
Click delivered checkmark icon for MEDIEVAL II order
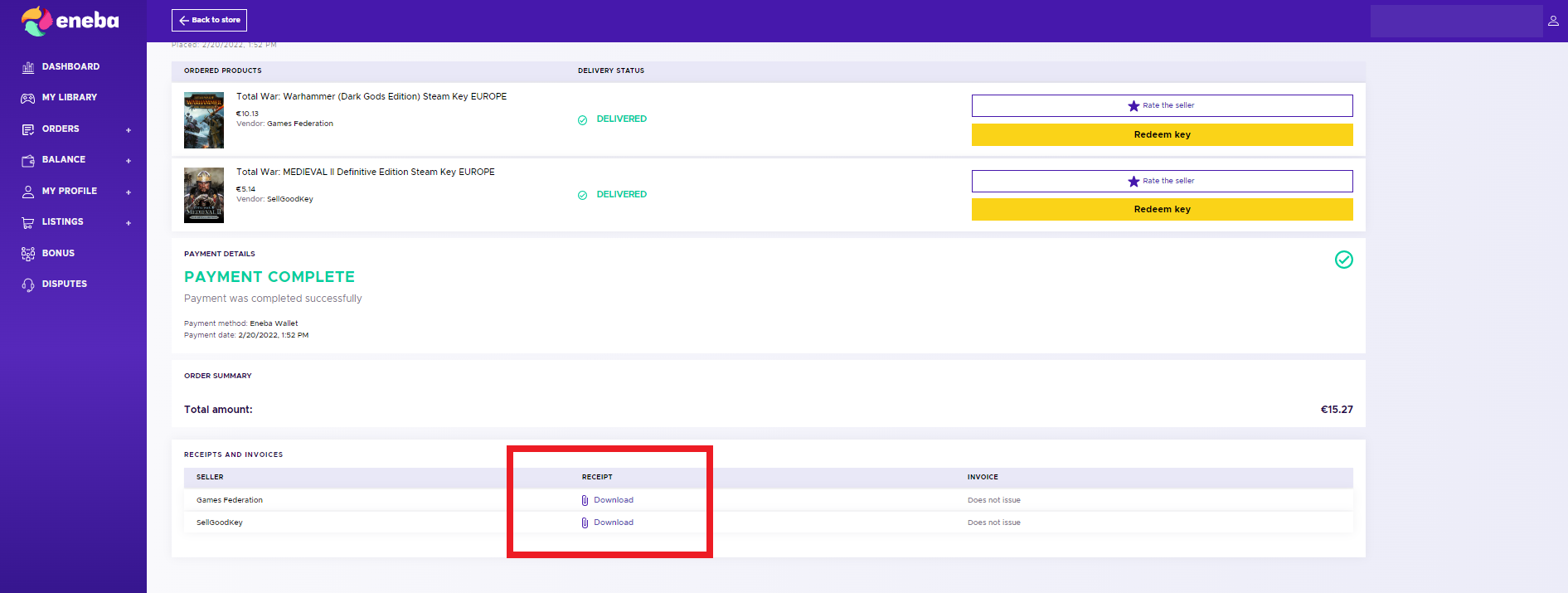coord(582,196)
